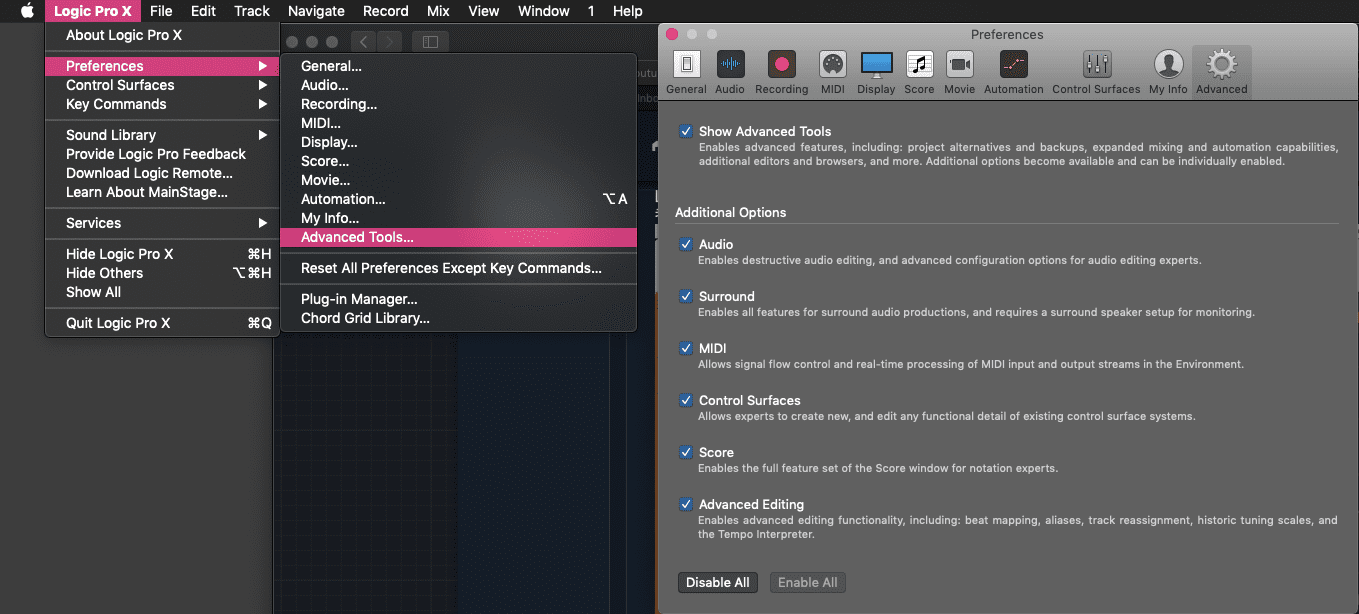Click the back arrow in background window toolbar
The image size is (1359, 614).
(x=363, y=42)
